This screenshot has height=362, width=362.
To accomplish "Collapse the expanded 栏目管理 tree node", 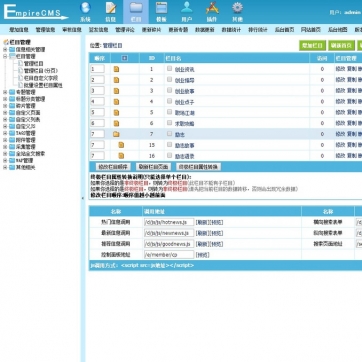I will [5, 56].
